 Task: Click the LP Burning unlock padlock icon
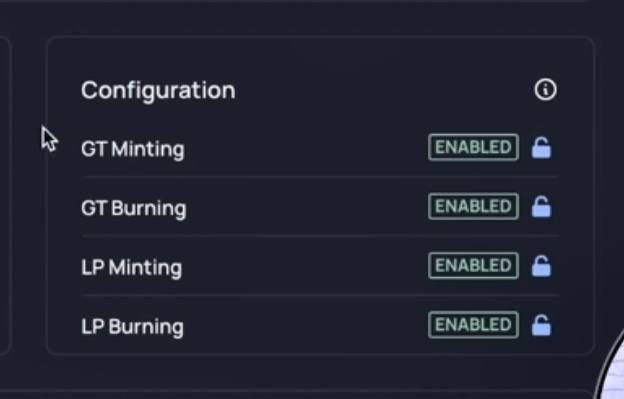point(541,325)
